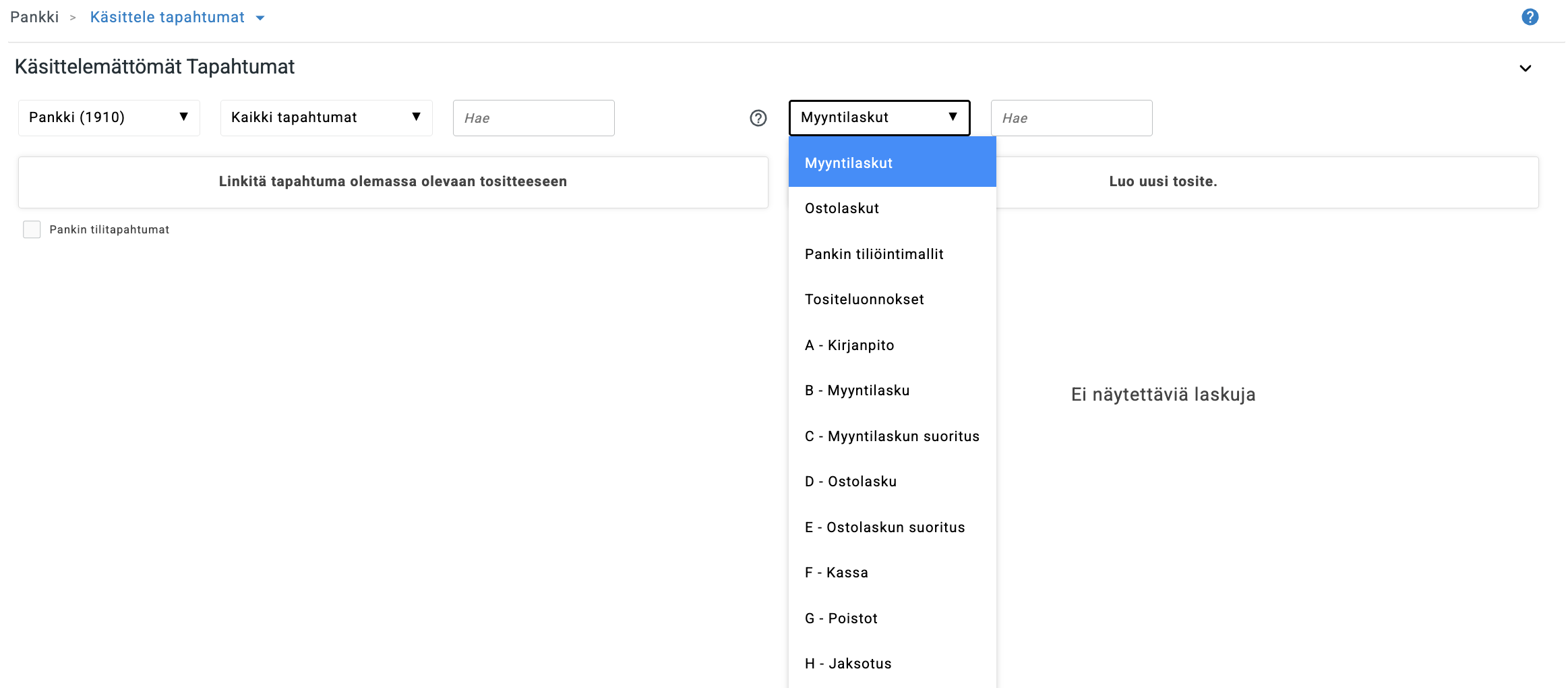1568x688 pixels.
Task: Open the Kaikki tapahtumat filter dropdown
Action: pyautogui.click(x=326, y=118)
